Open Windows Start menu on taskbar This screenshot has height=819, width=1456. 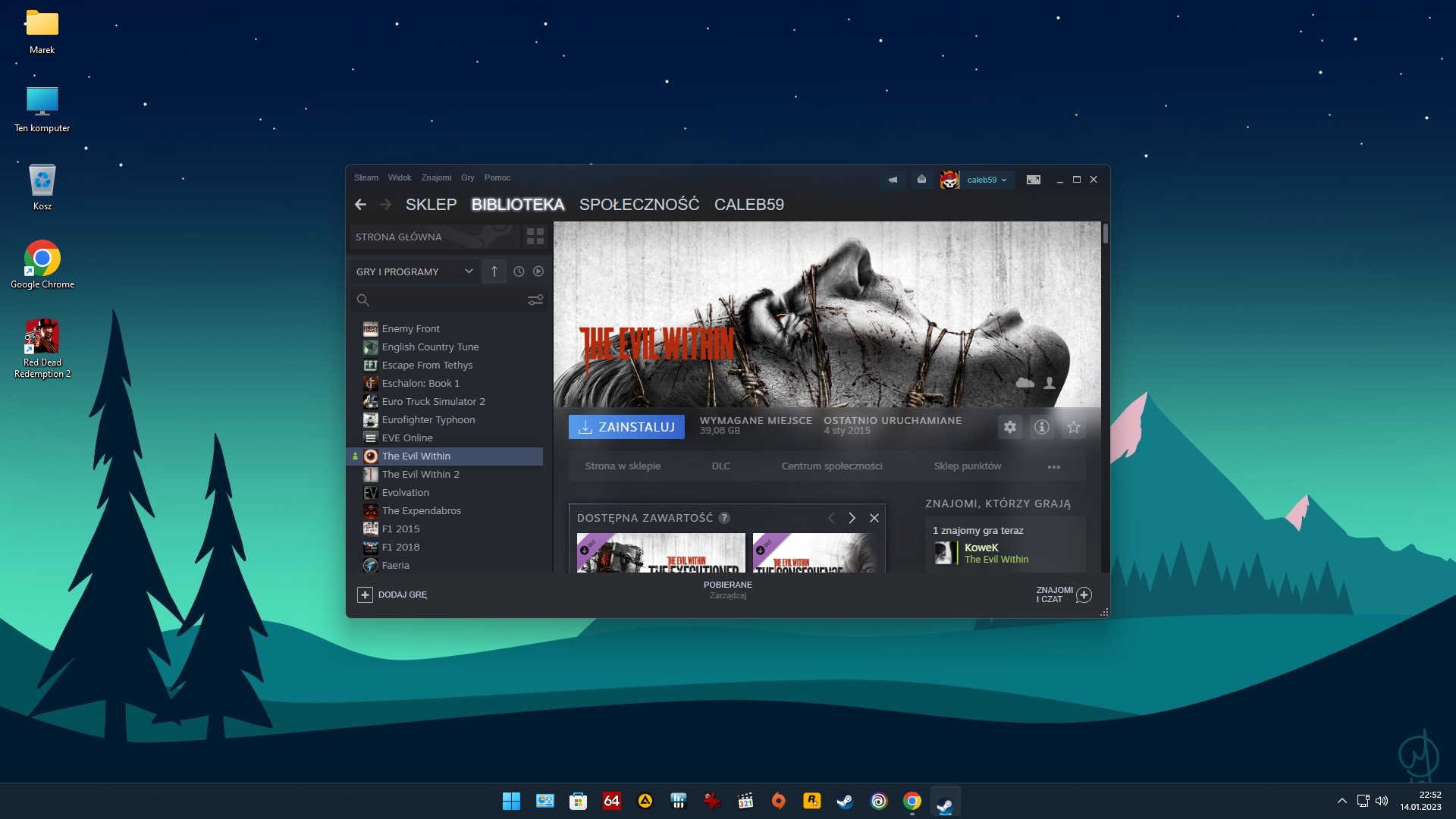512,801
